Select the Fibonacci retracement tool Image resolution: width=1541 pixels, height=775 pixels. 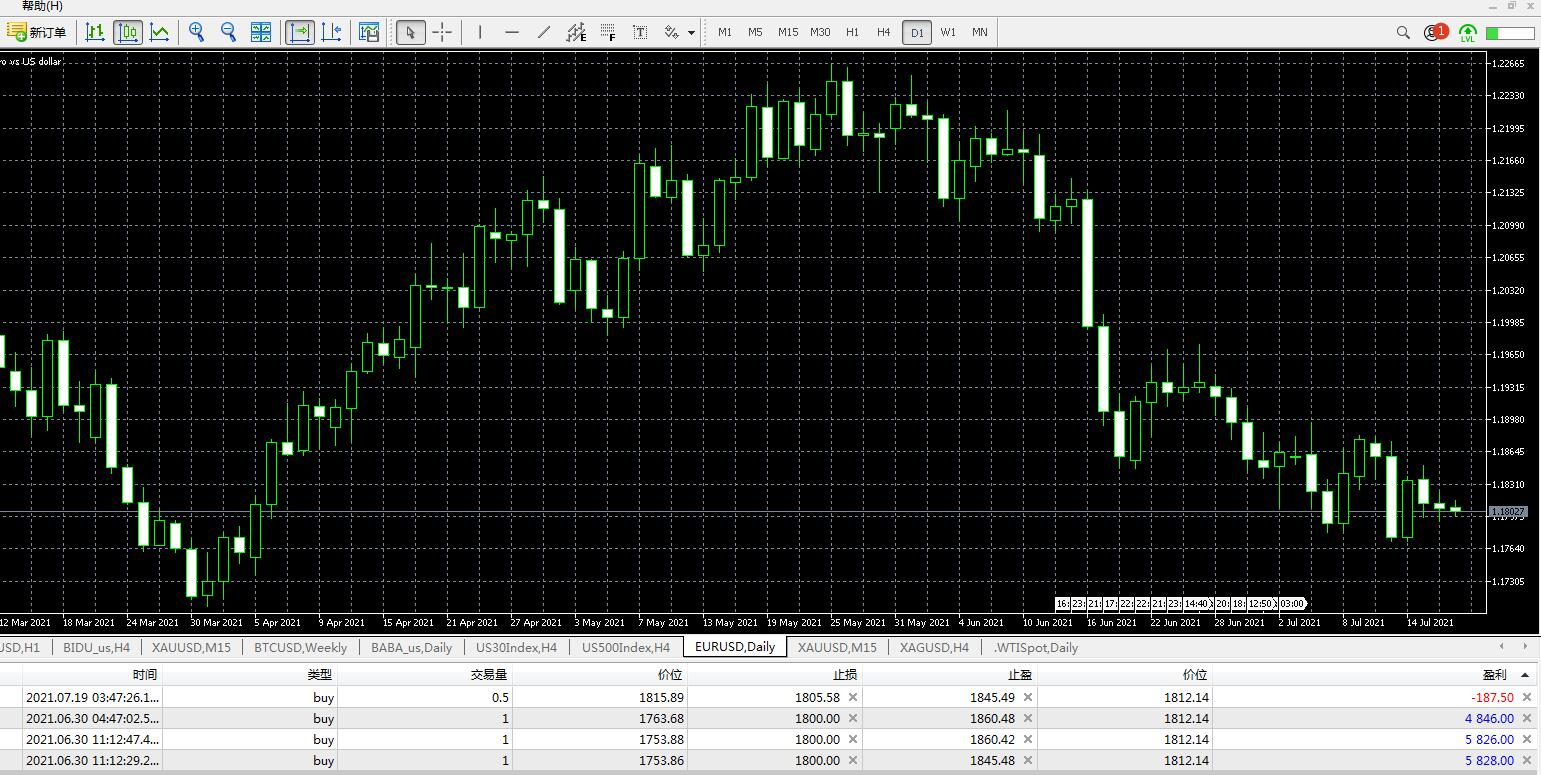[x=608, y=32]
